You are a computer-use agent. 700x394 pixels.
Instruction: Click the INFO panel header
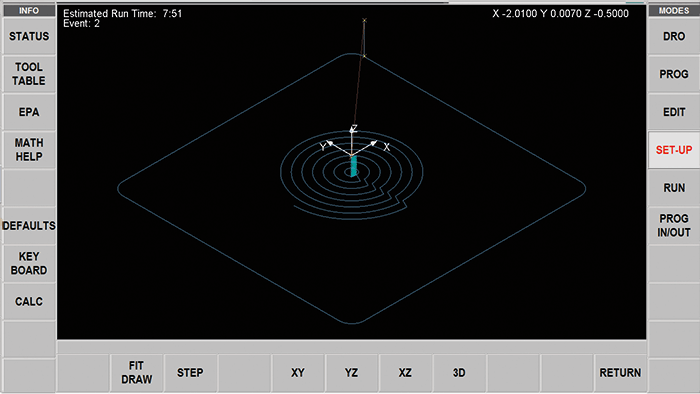pyautogui.click(x=29, y=10)
